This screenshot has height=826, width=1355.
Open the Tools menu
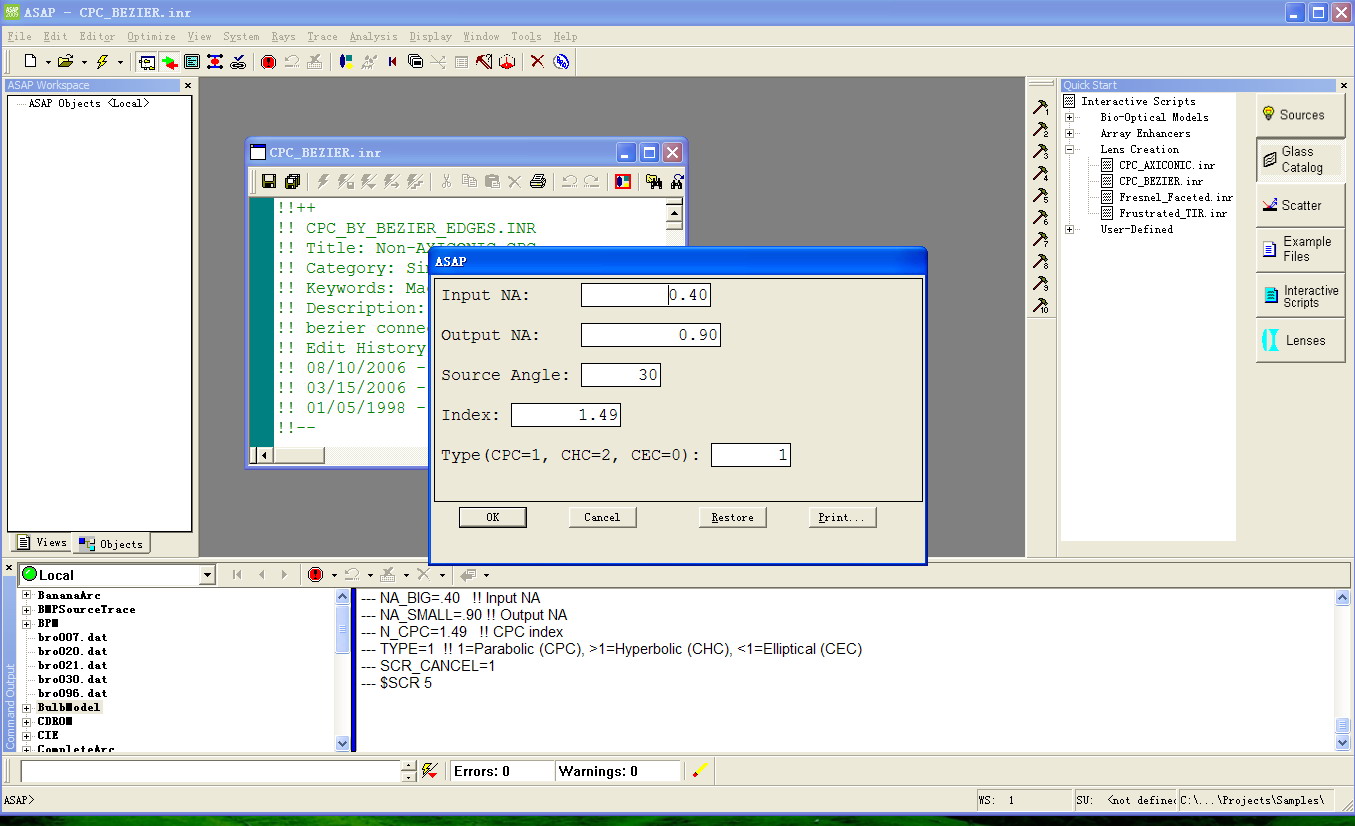coord(526,37)
